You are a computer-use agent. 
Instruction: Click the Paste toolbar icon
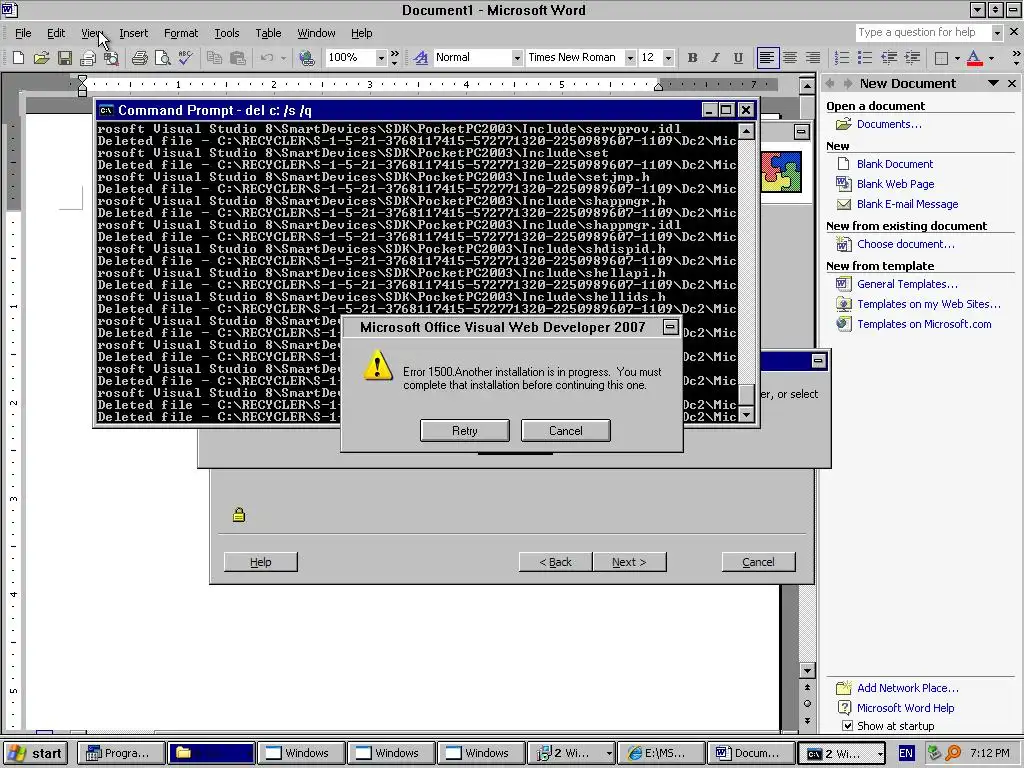(x=238, y=58)
